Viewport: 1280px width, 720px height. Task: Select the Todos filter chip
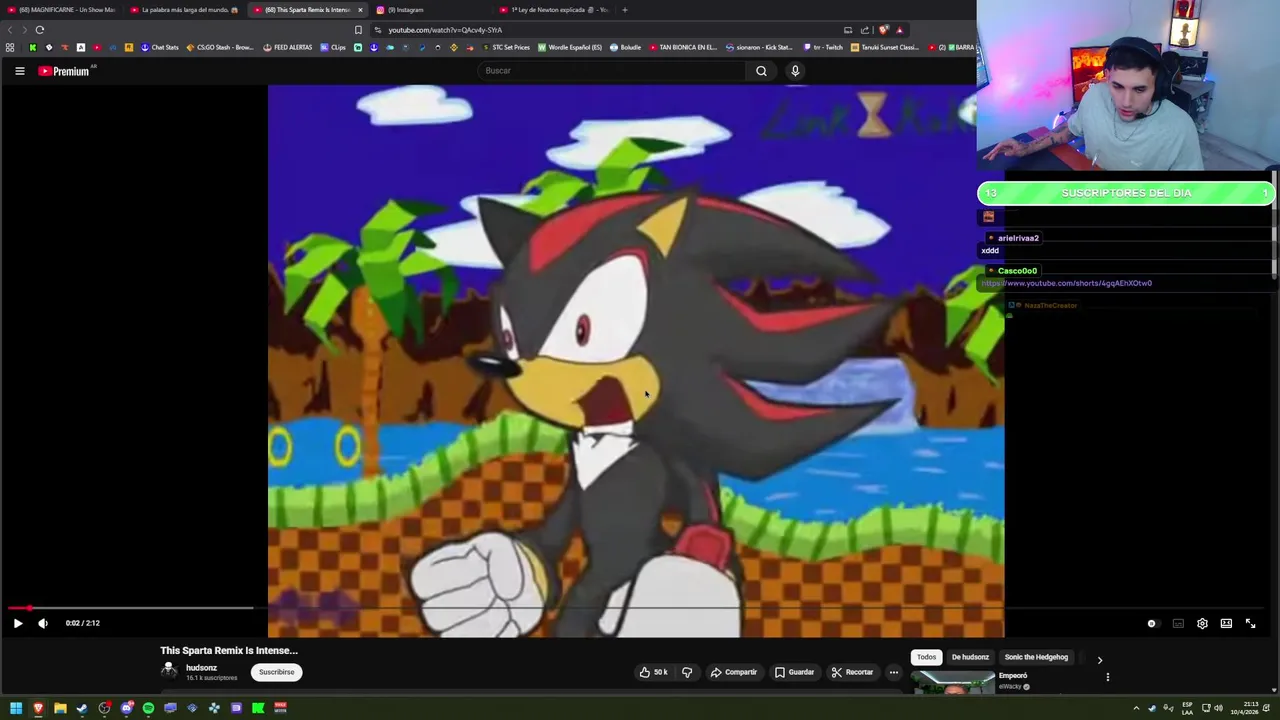[926, 657]
